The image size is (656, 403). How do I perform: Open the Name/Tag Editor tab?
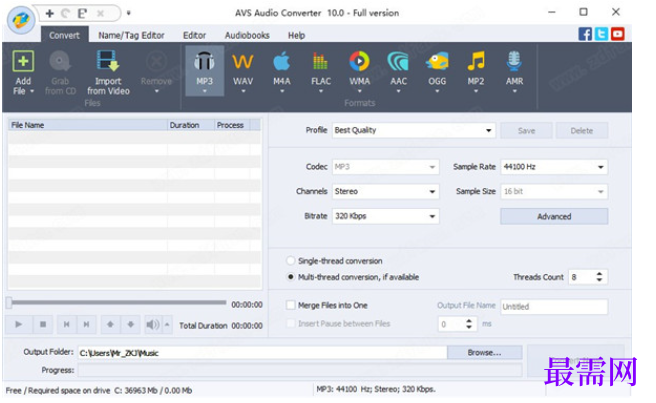(x=131, y=35)
